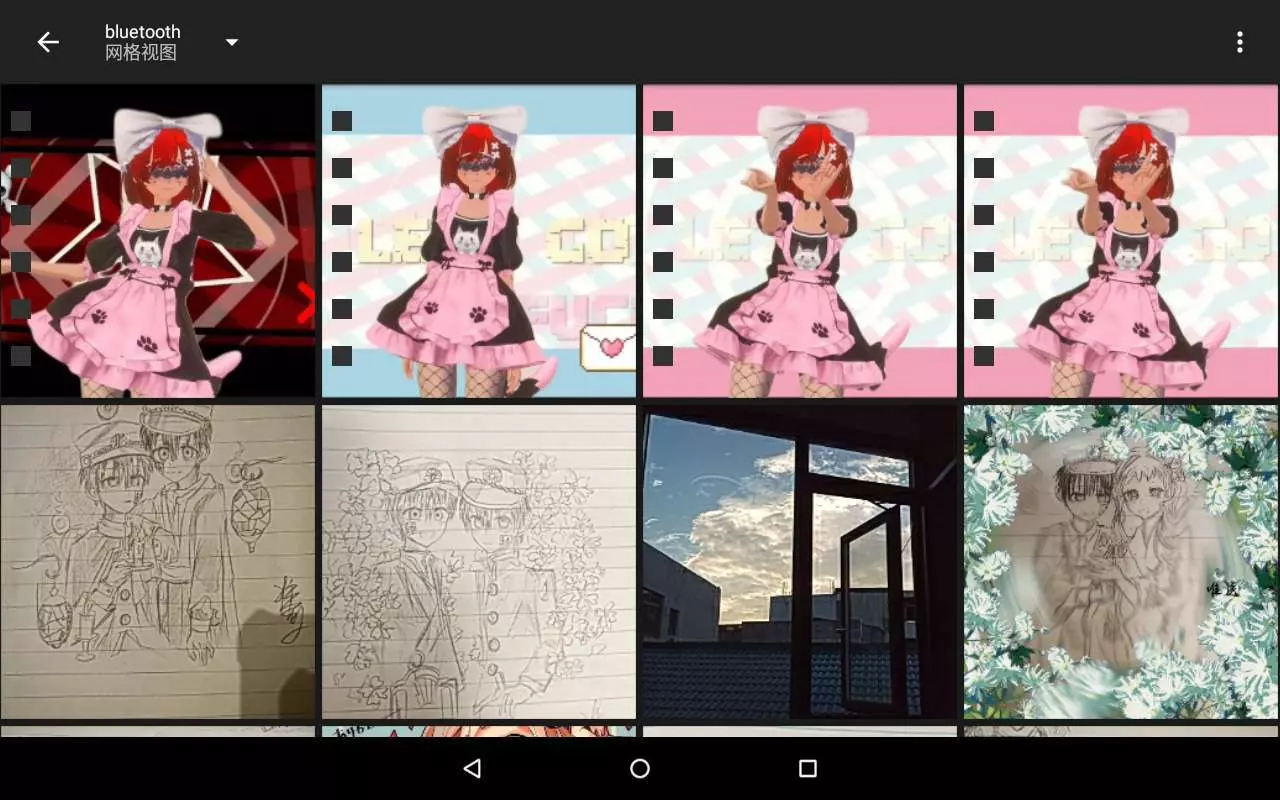The width and height of the screenshot is (1280, 800).
Task: Tap the Android back navigation button
Action: 472,768
